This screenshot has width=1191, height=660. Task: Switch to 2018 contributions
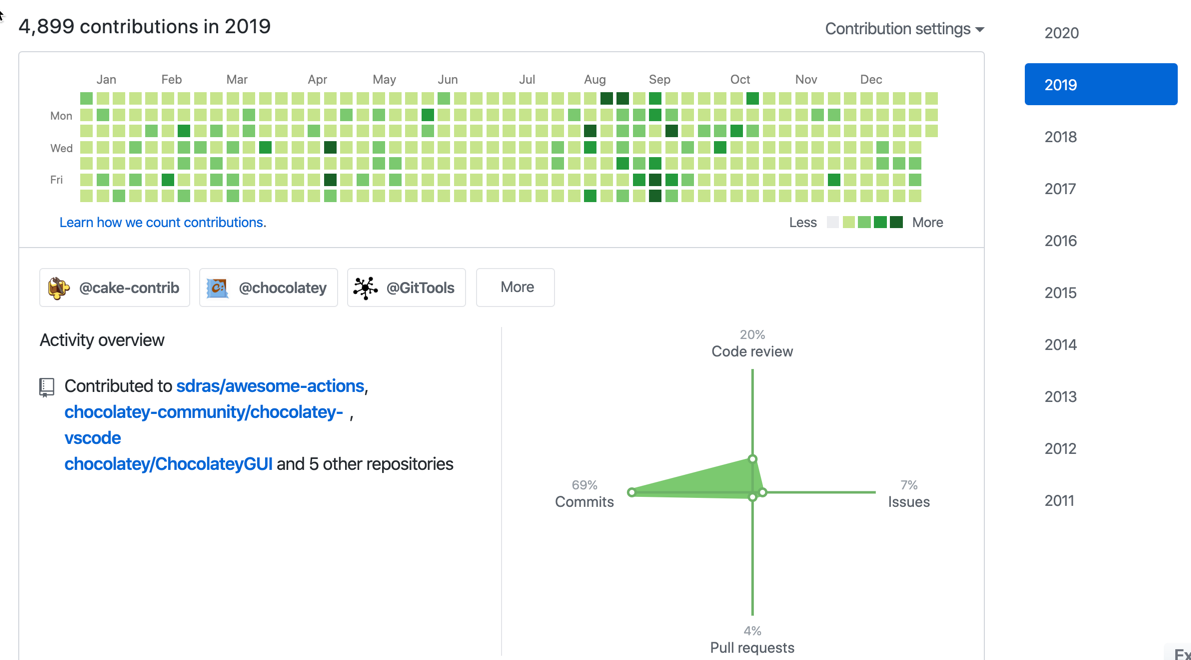coord(1060,137)
